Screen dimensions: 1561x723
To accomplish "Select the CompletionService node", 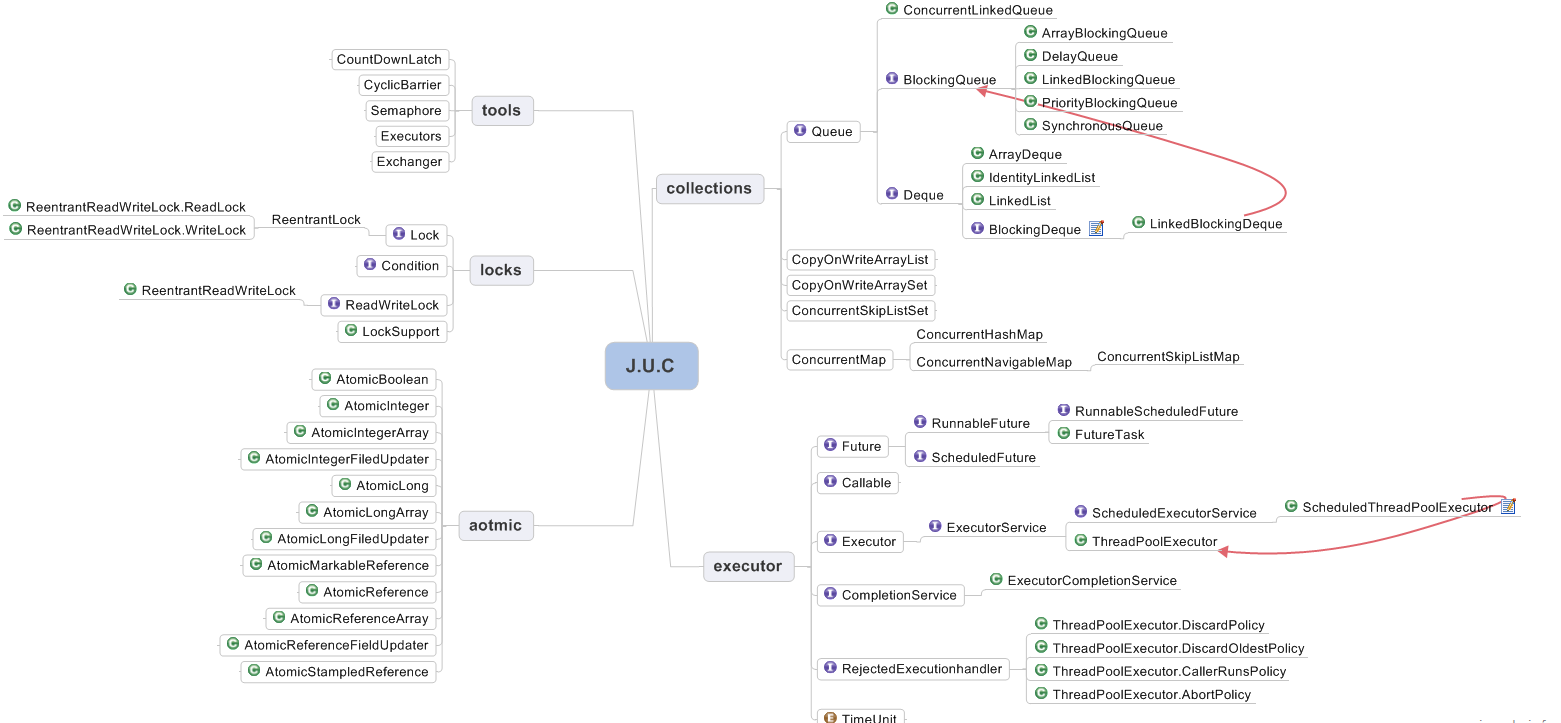I will (x=890, y=594).
